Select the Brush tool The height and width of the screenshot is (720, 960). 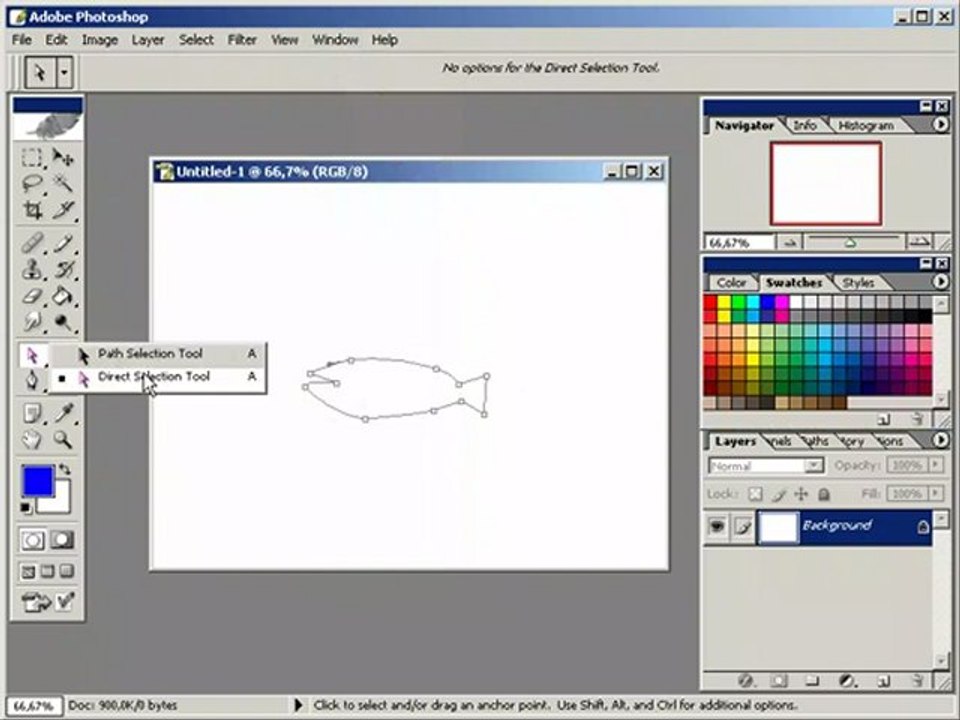(63, 243)
